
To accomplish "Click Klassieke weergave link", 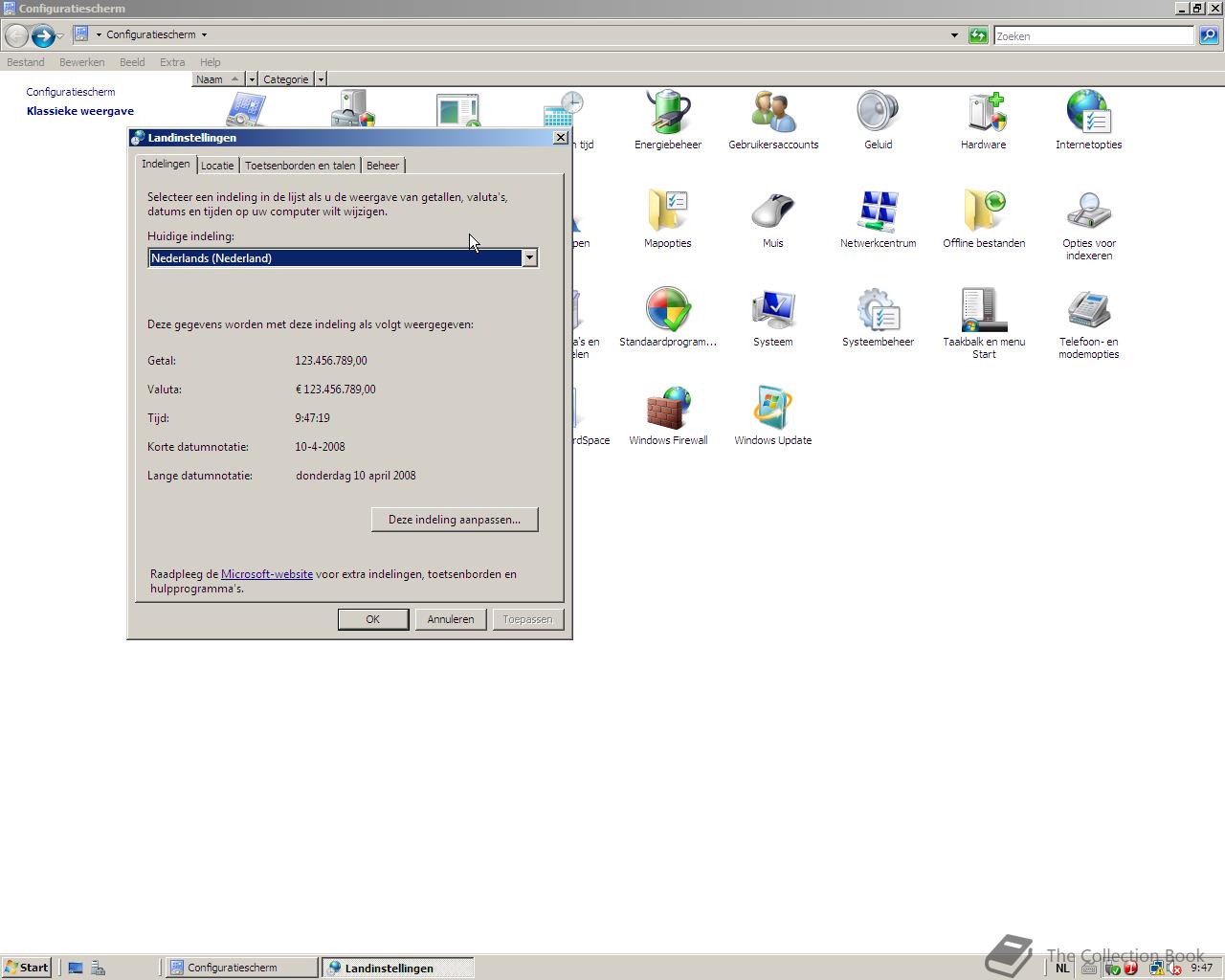I will click(x=80, y=111).
